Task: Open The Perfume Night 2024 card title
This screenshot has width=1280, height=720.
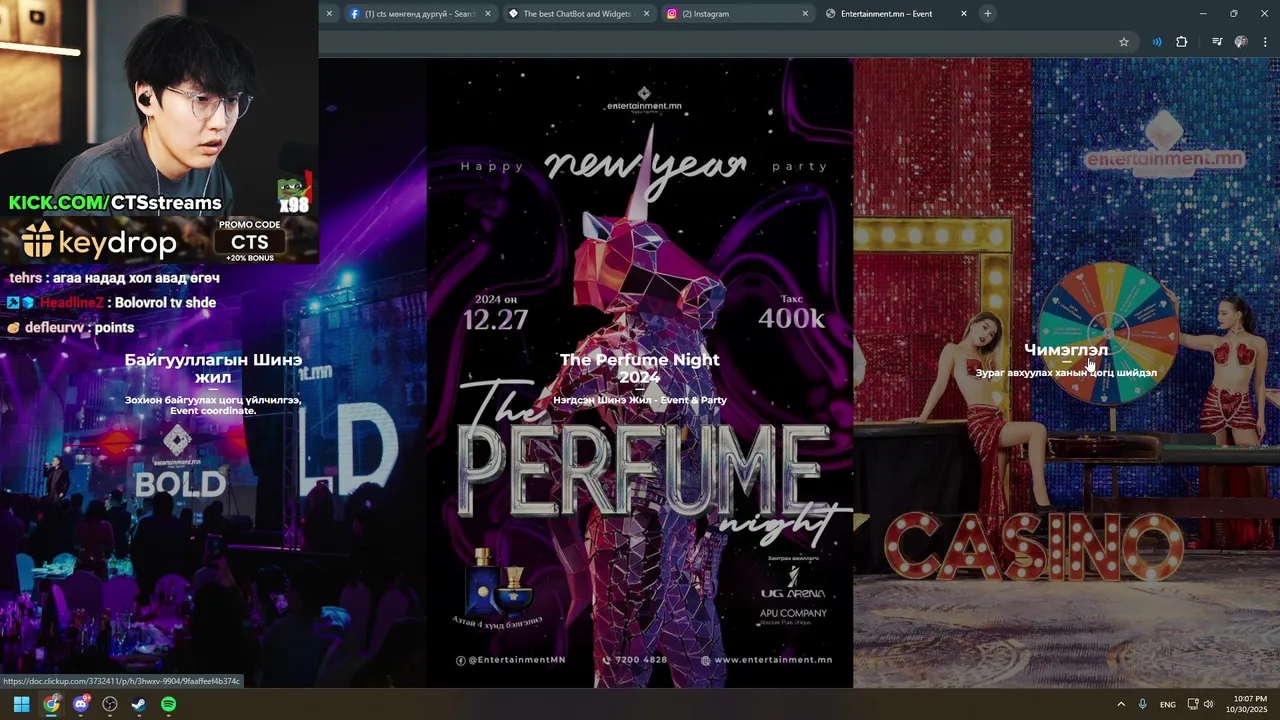Action: [640, 368]
